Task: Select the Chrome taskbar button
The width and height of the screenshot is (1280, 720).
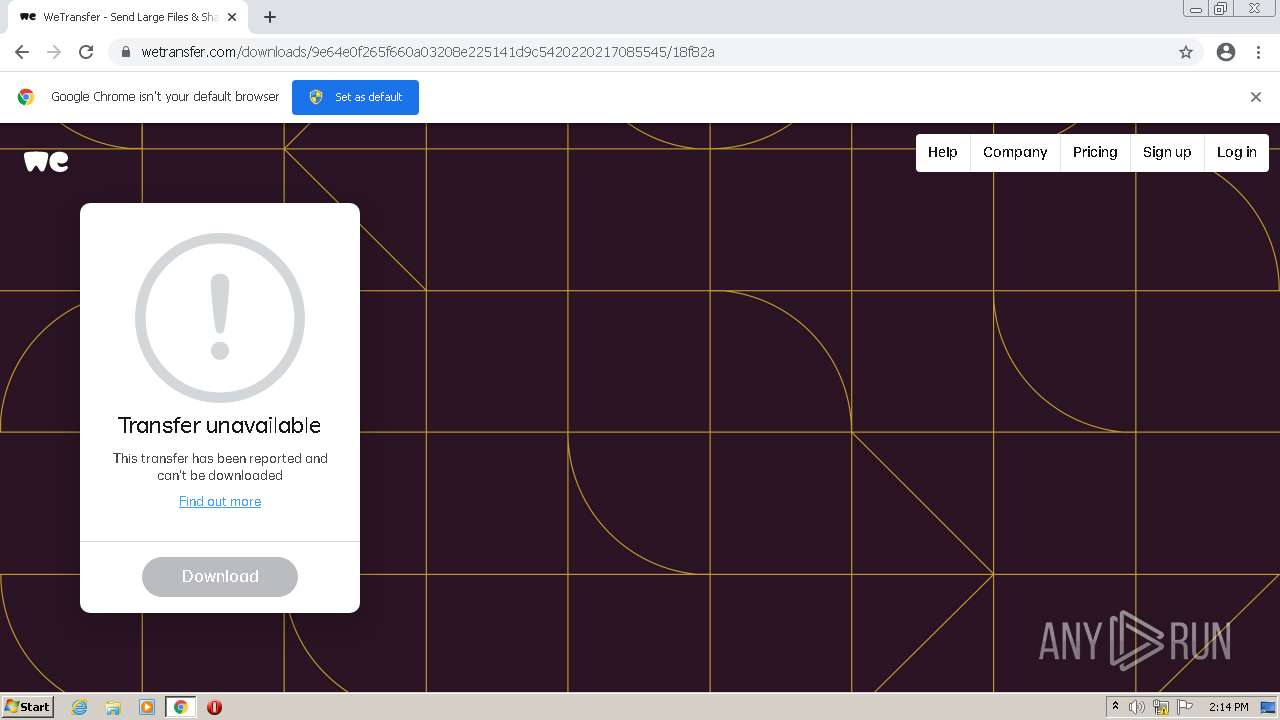Action: click(181, 707)
